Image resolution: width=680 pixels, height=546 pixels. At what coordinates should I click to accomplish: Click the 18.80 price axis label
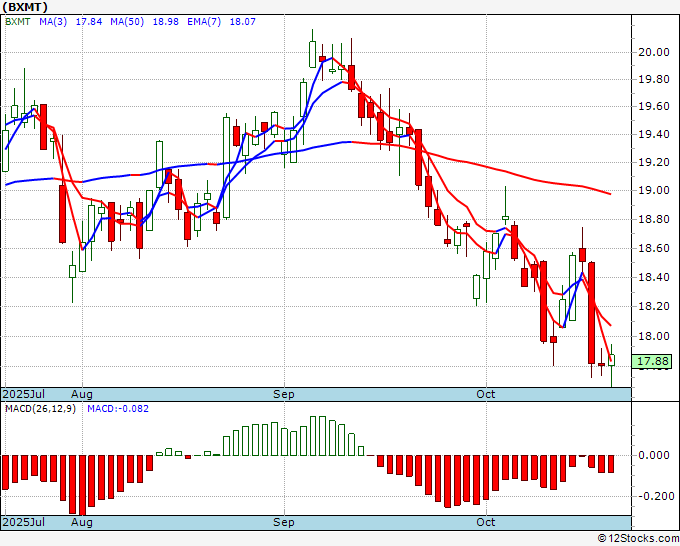(x=654, y=219)
